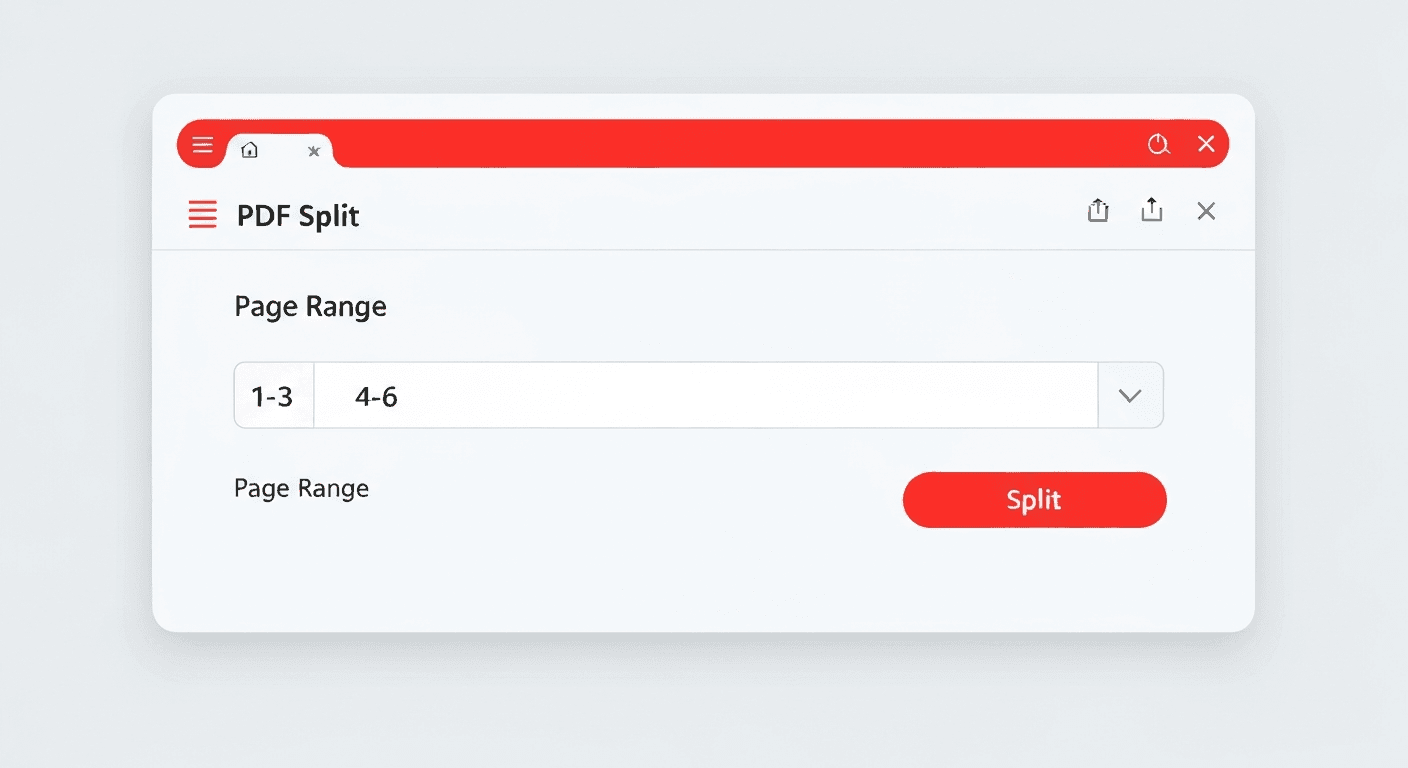
Task: Click the red address bar strip
Action: point(700,144)
